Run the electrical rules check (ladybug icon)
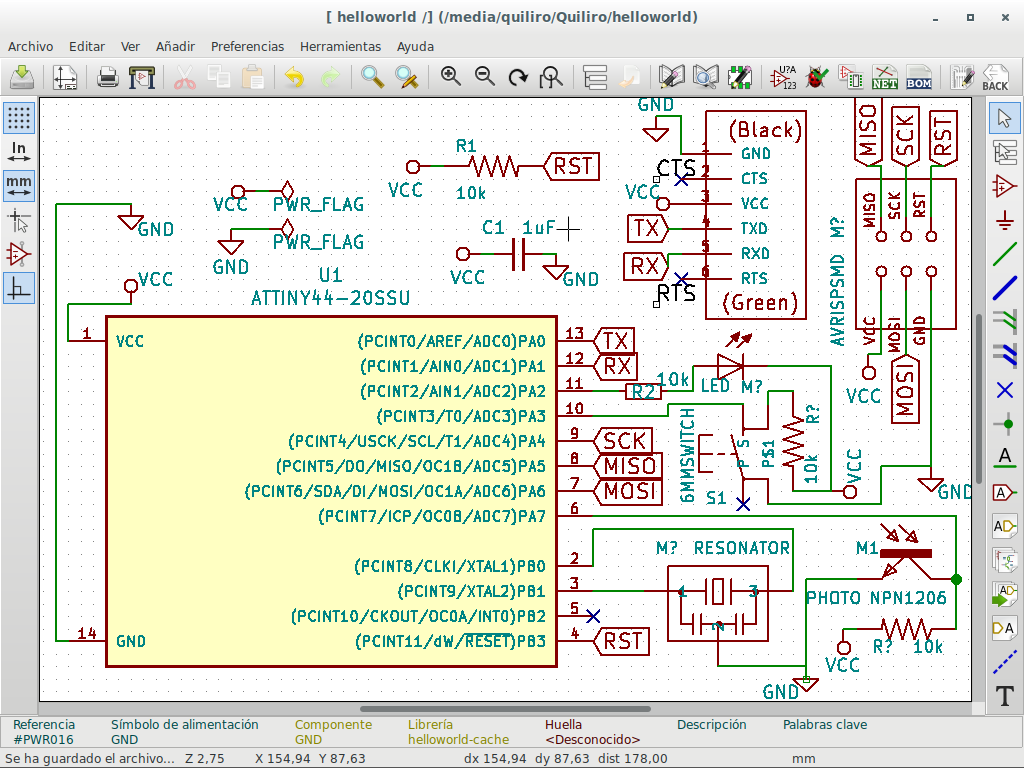The height and width of the screenshot is (768, 1024). point(817,77)
